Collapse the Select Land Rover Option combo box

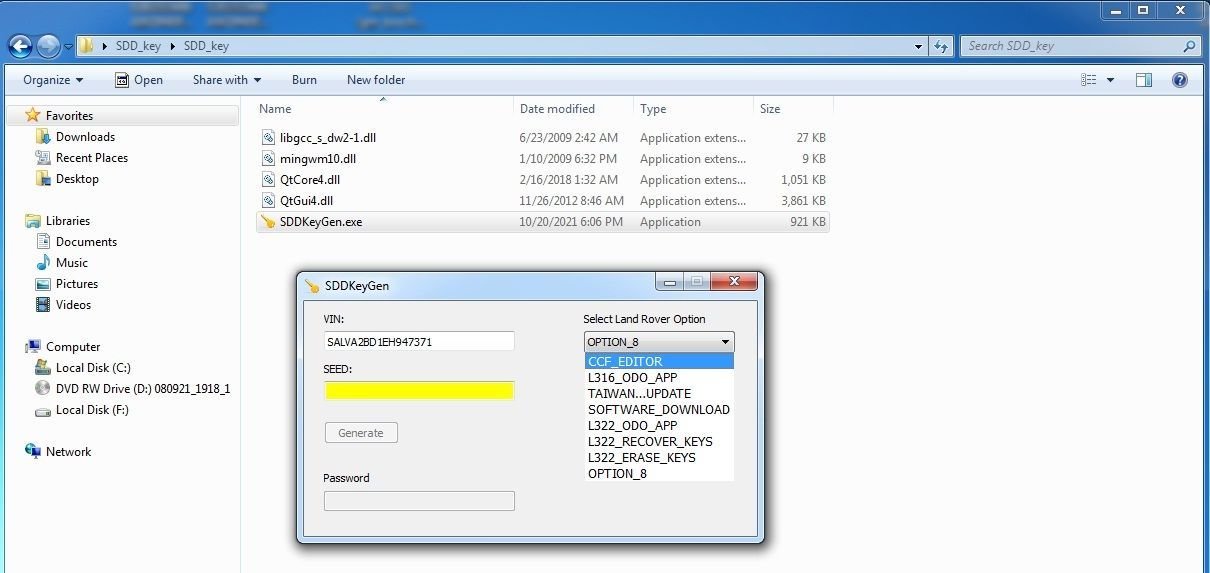coord(658,342)
